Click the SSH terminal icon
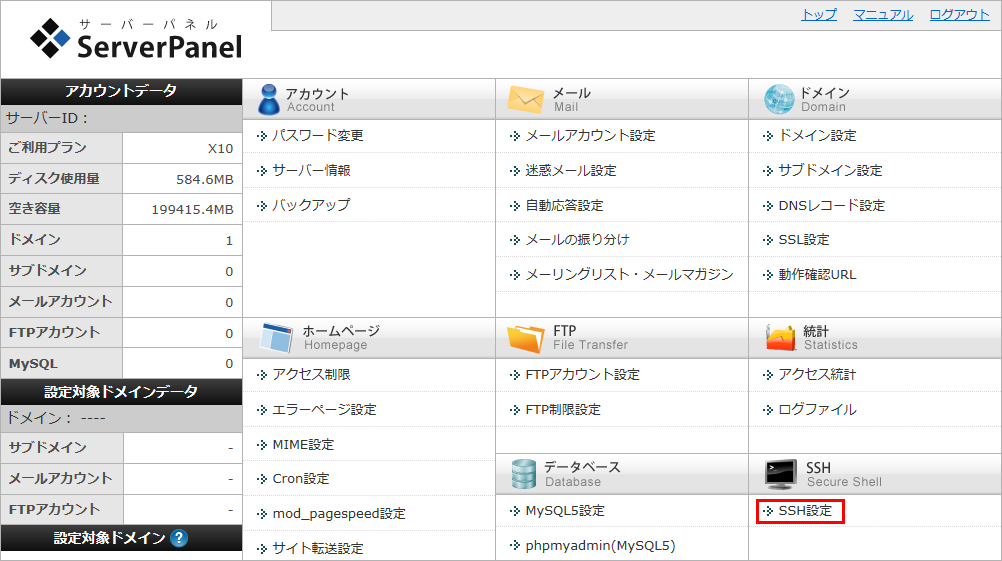The height and width of the screenshot is (561, 1002). tap(780, 474)
